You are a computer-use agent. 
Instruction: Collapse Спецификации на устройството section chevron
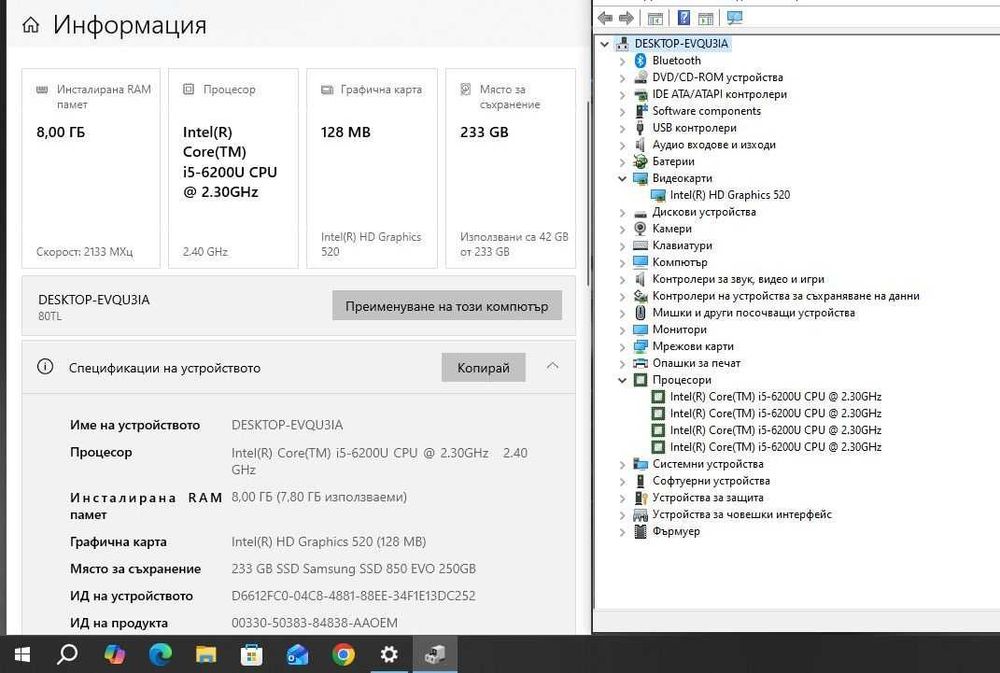(x=552, y=366)
